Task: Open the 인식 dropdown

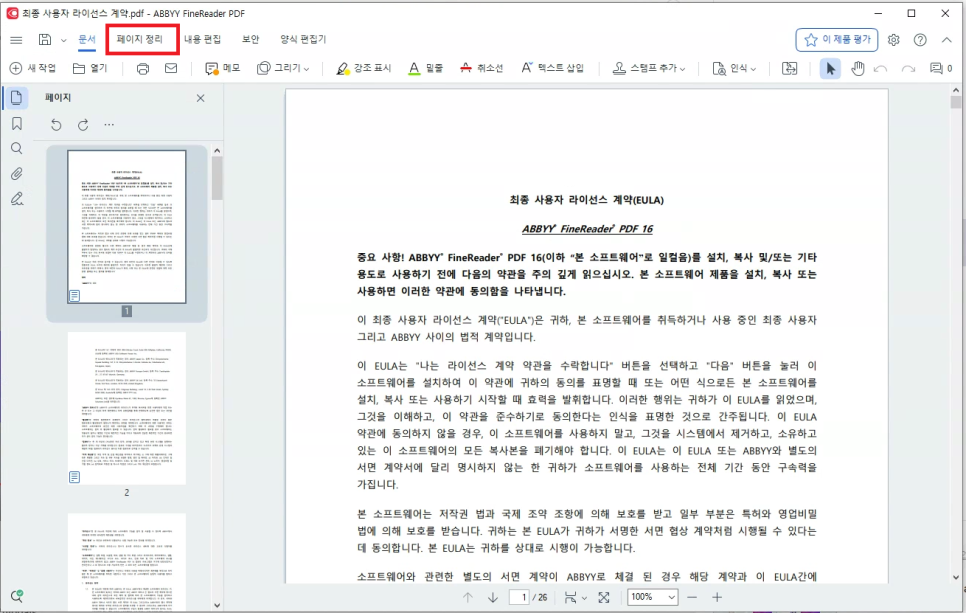Action: pos(734,68)
